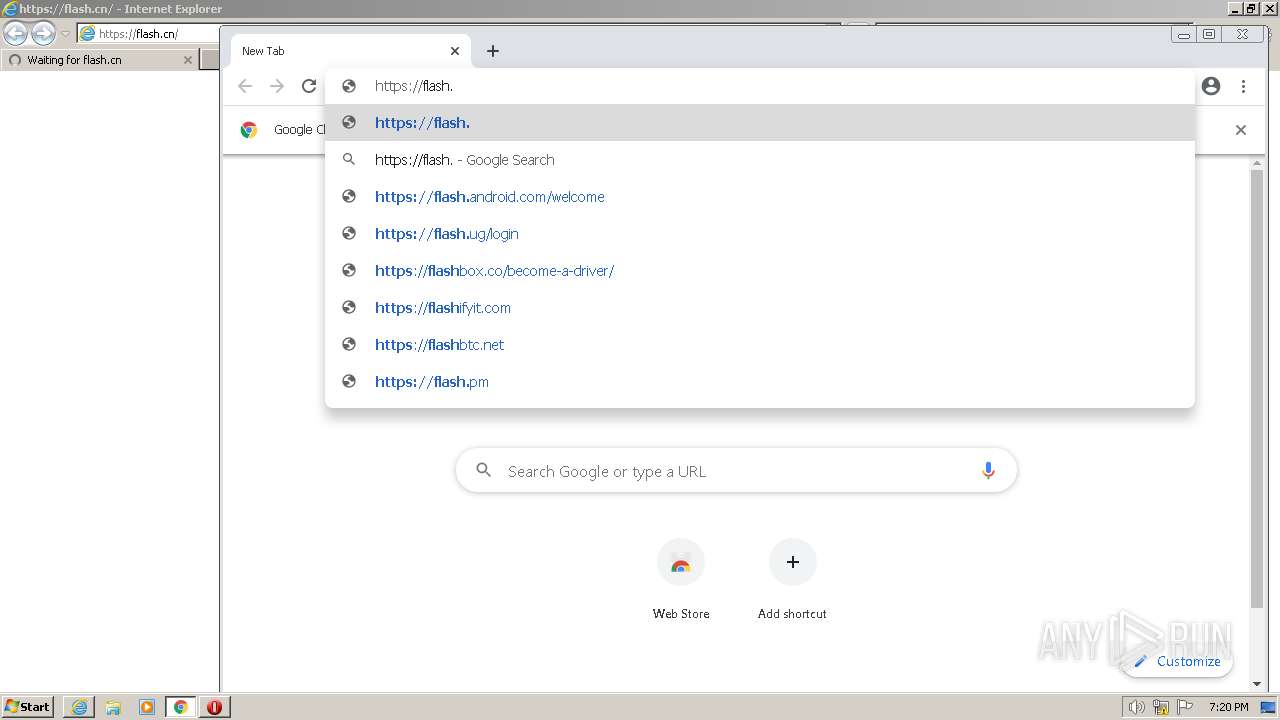The height and width of the screenshot is (720, 1280).
Task: Open Action Center flag icon
Action: click(x=1185, y=707)
